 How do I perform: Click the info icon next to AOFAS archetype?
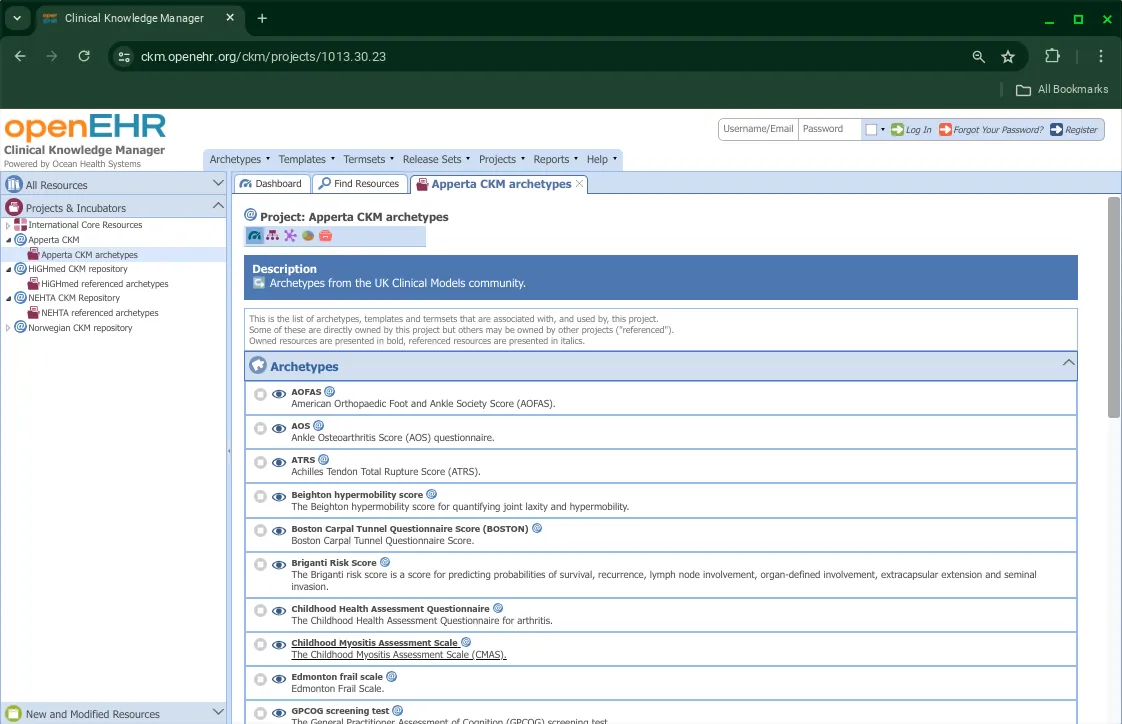(x=329, y=390)
